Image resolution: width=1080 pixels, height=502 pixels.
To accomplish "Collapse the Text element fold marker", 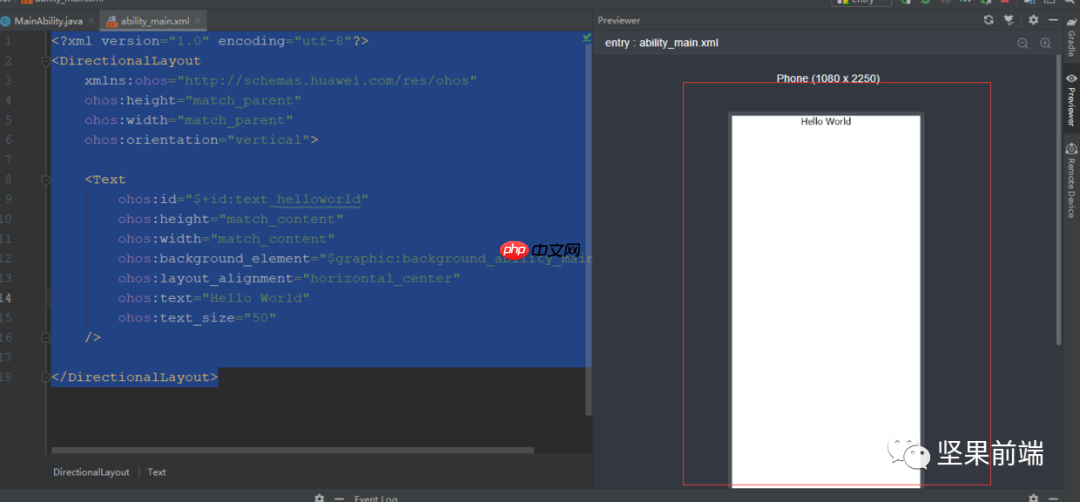I will point(46,180).
